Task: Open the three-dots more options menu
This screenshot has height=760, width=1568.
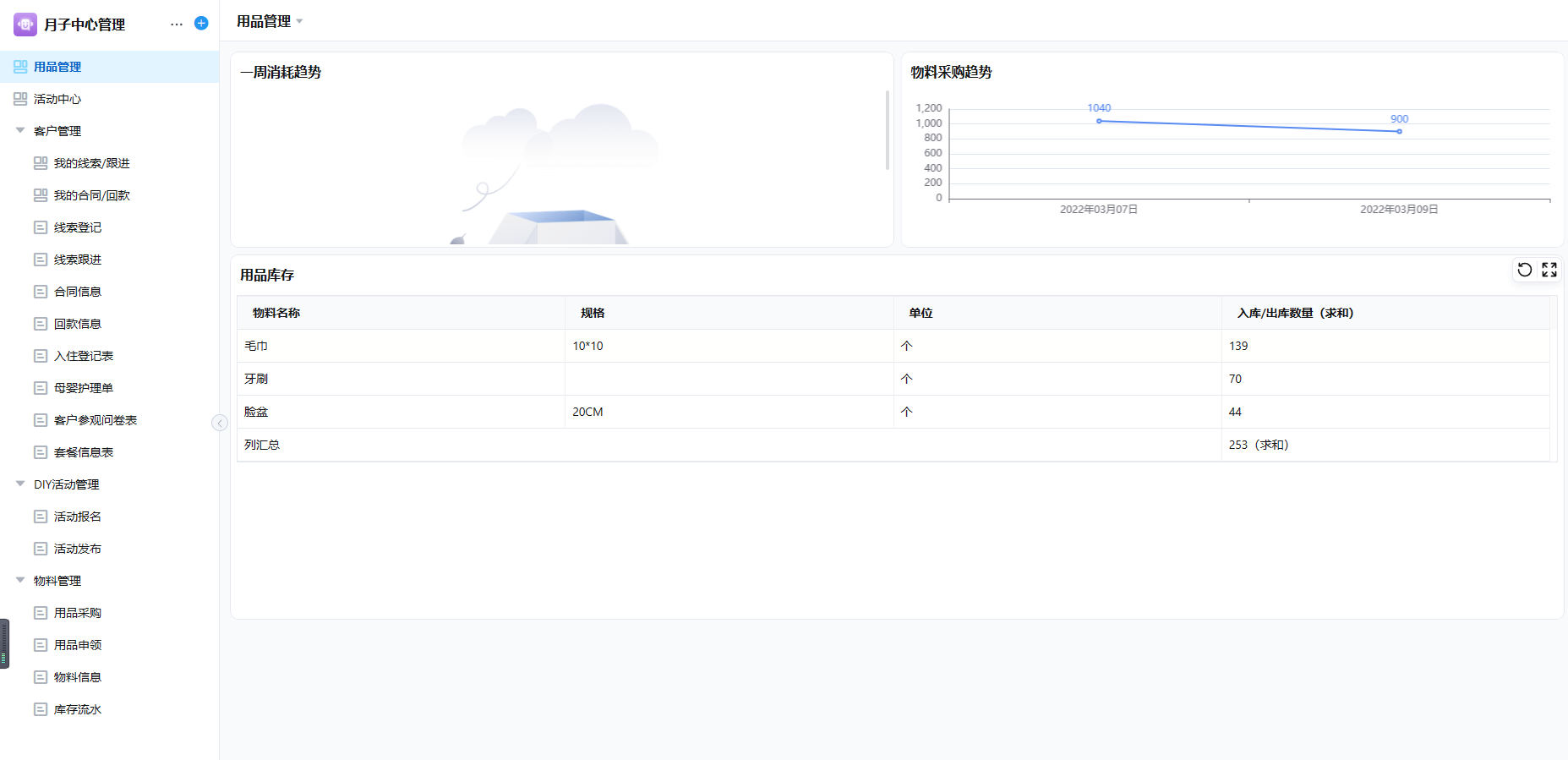Action: (x=176, y=25)
